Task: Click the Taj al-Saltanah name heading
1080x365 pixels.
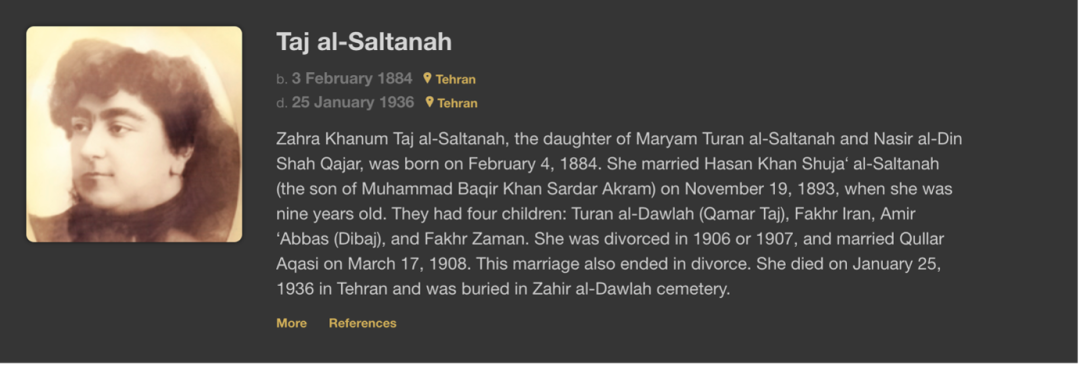Action: coord(364,41)
